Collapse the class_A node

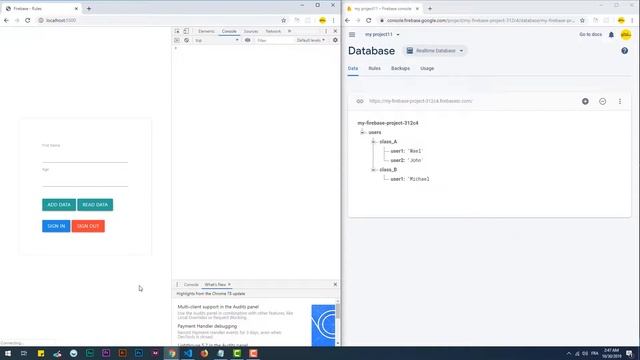click(373, 142)
